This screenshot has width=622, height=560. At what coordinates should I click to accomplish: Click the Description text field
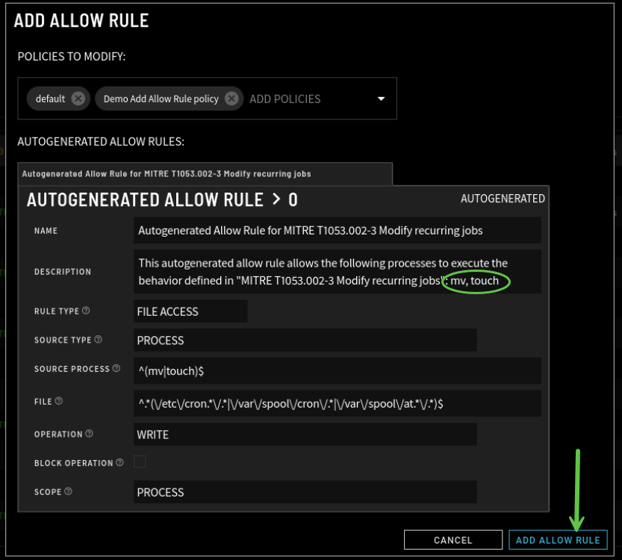[x=337, y=272]
